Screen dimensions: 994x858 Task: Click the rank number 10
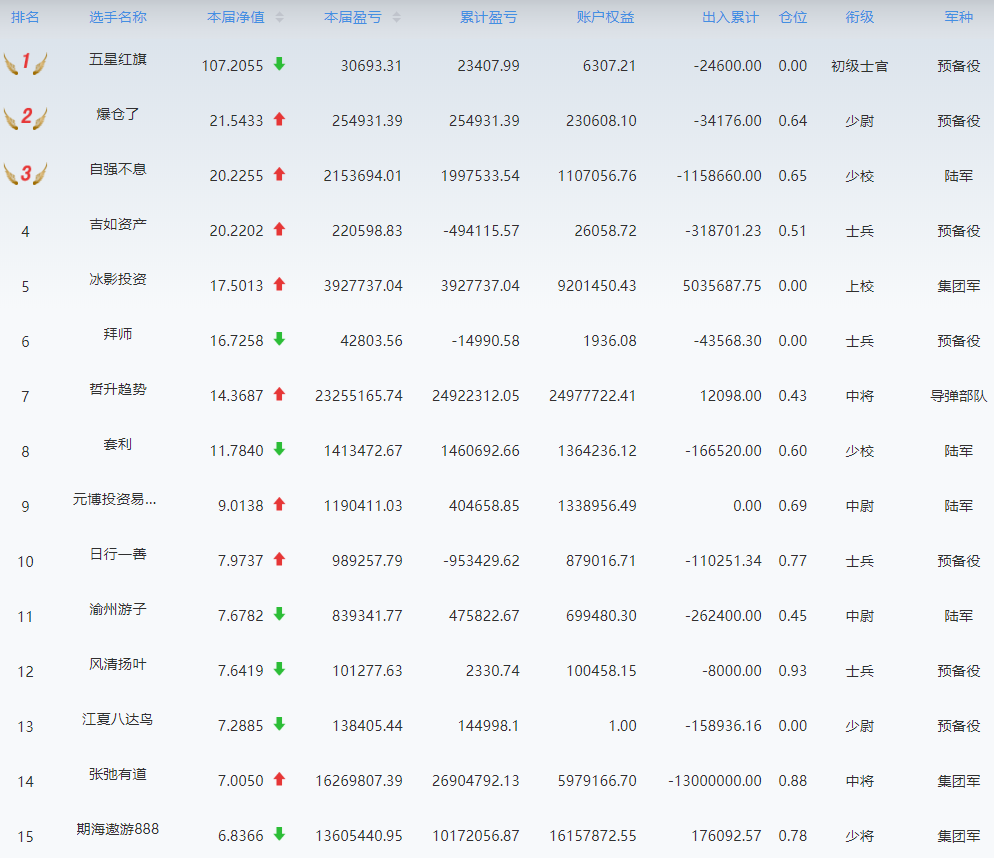25,562
